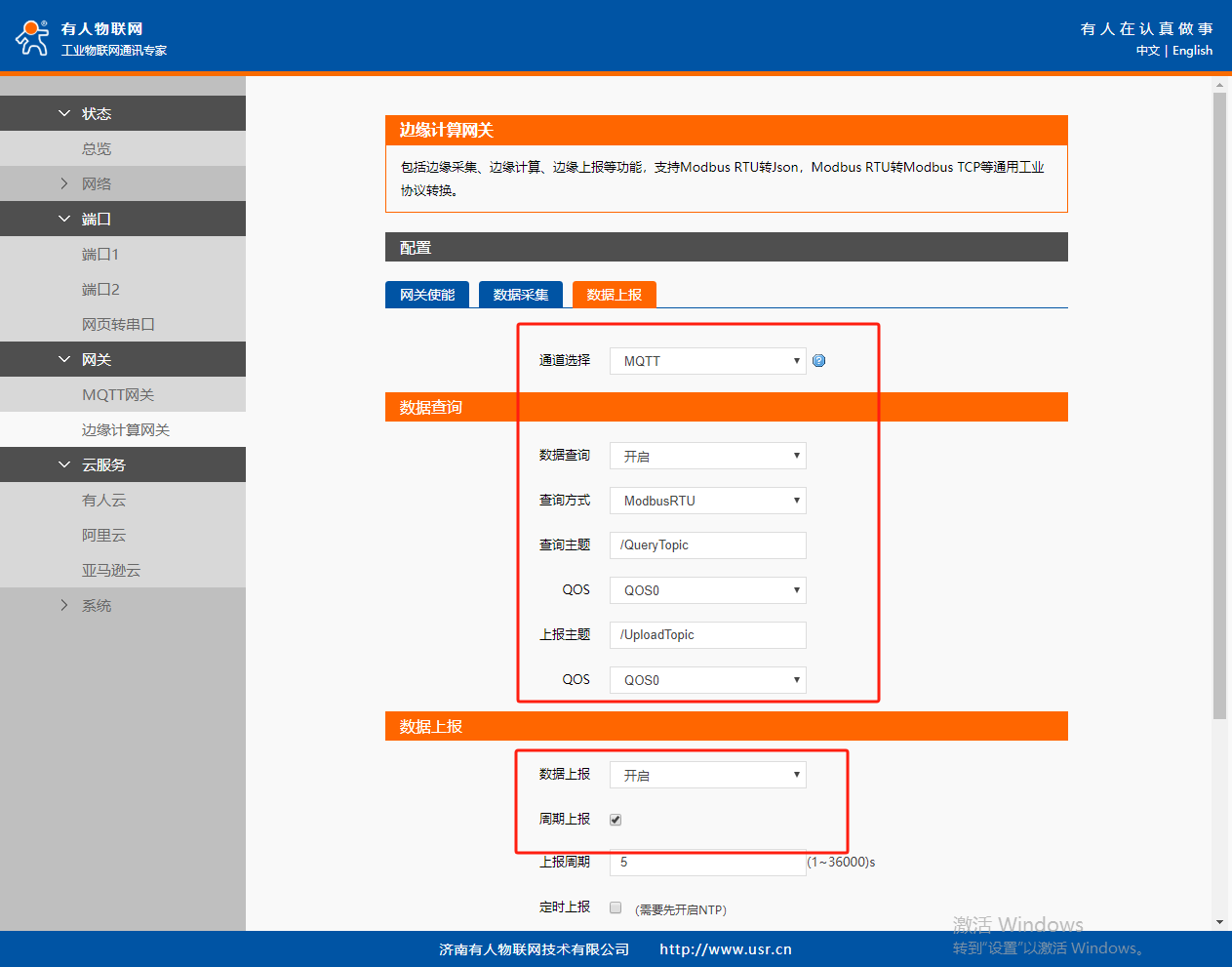Click the 查询主题 /QueryTopic input field

pos(708,545)
